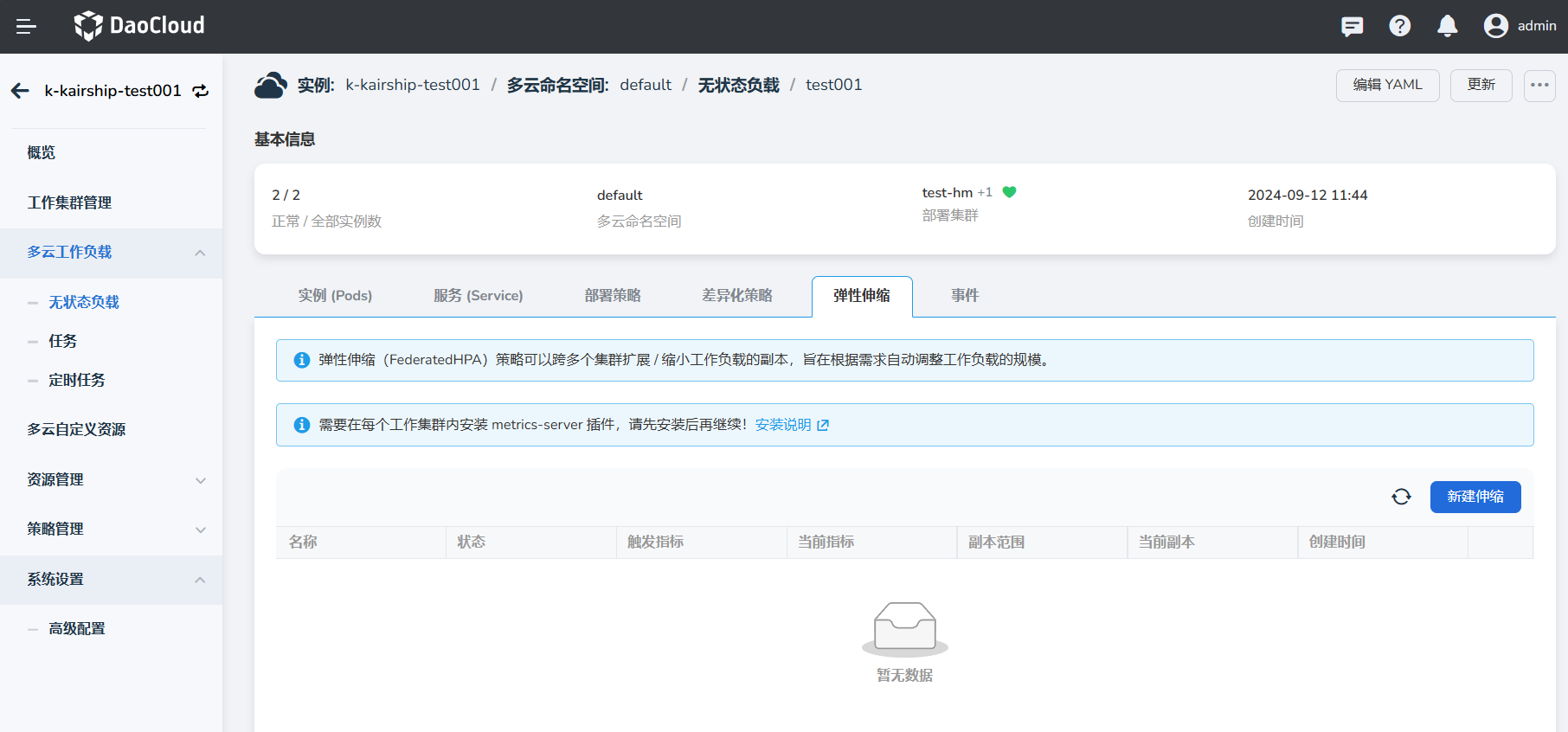The image size is (1568, 732).
Task: Click the 编辑 YAML button
Action: pos(1387,85)
